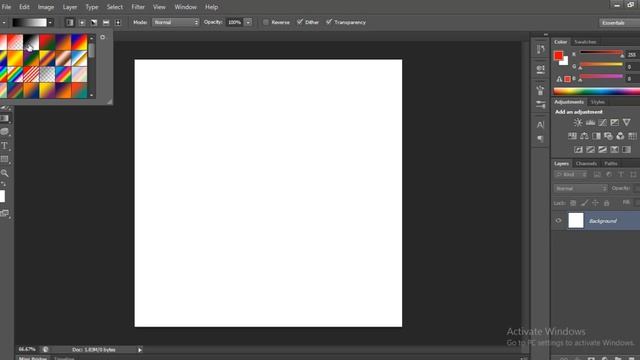Image resolution: width=640 pixels, height=360 pixels.
Task: Click the foreground color swatch in Color panel
Action: coord(558,56)
